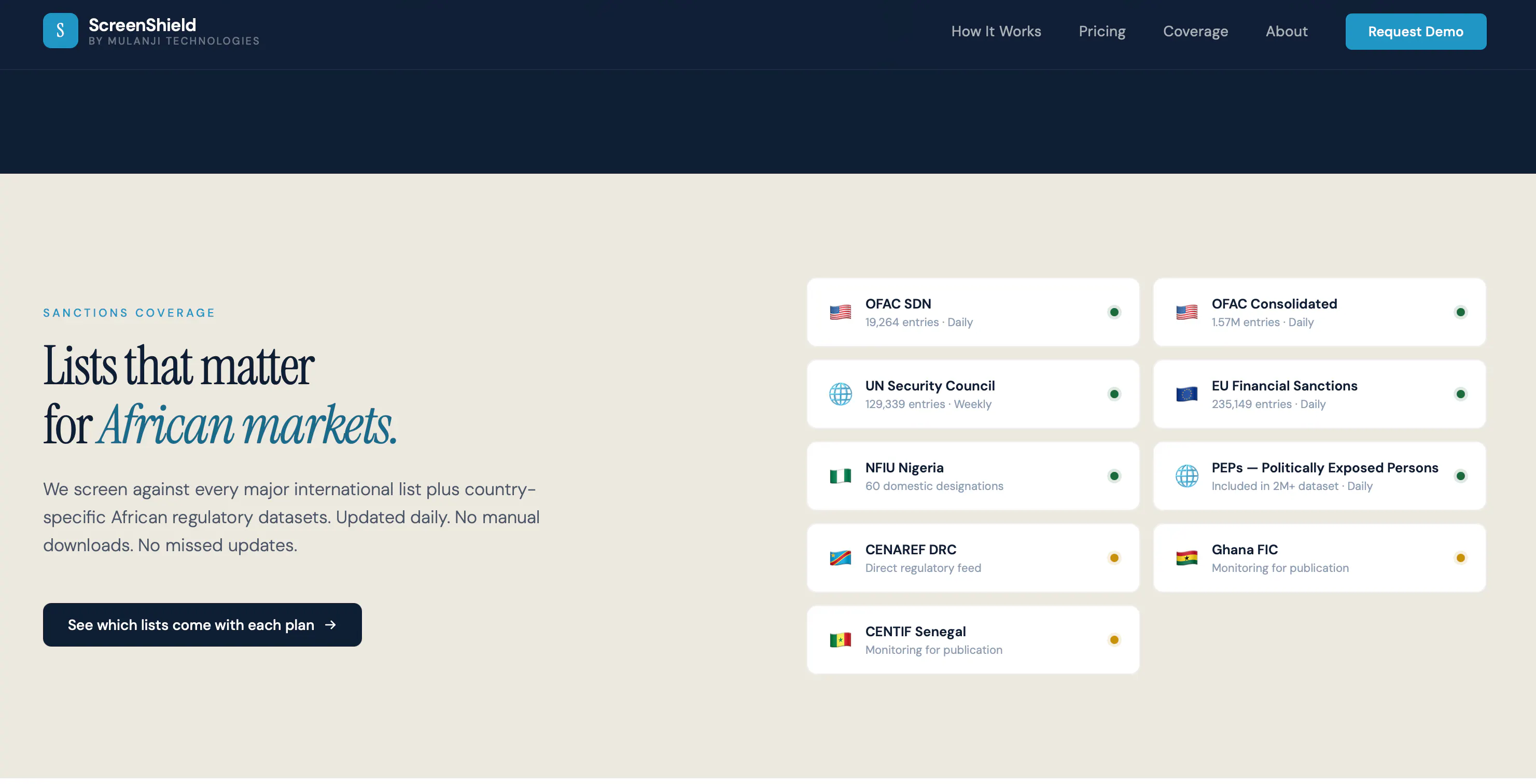Open the Coverage nav item

click(x=1195, y=31)
